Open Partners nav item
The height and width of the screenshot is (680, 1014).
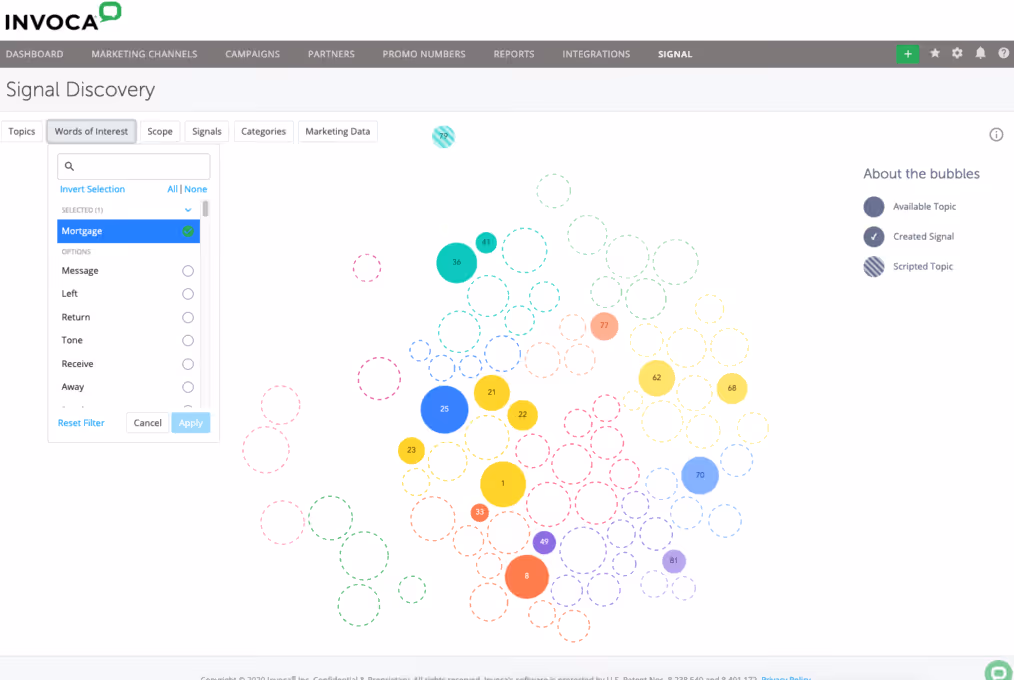coord(331,54)
